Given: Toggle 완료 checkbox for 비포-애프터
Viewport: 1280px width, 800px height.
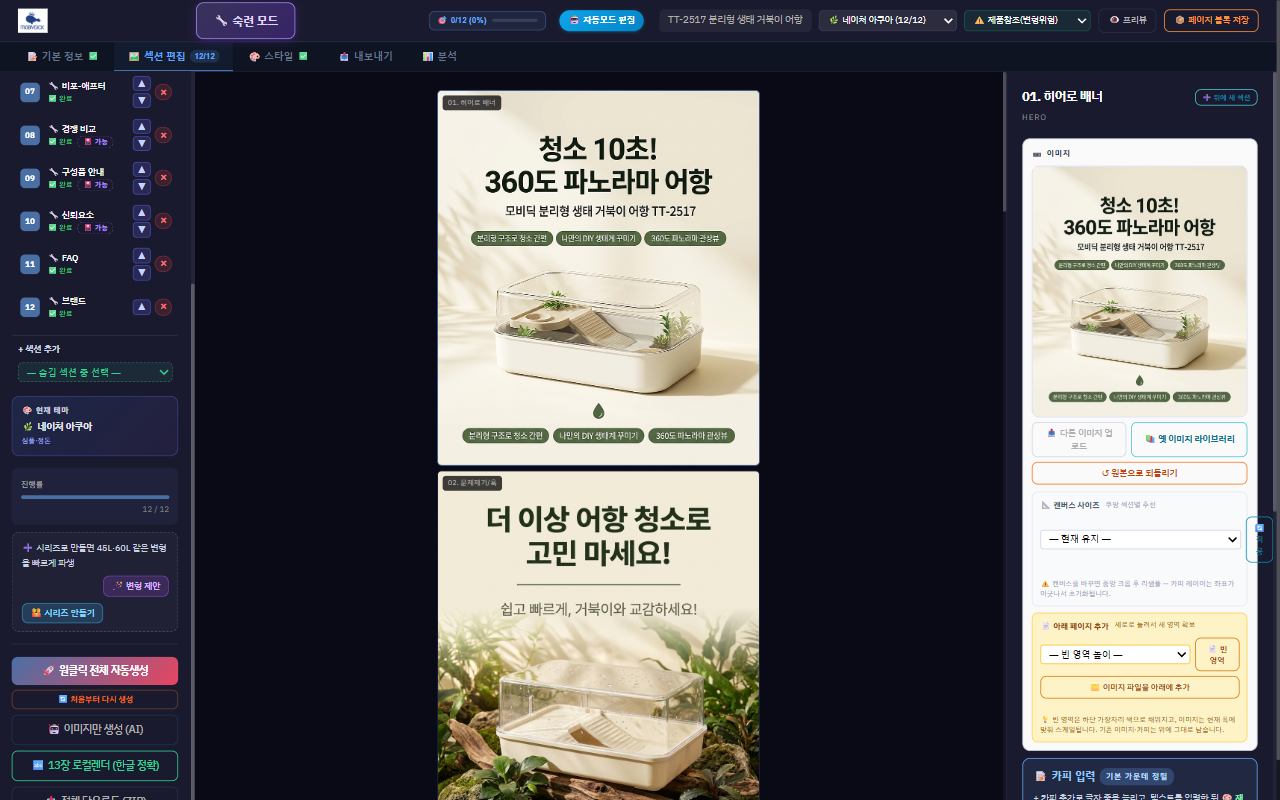Looking at the screenshot, I should (52, 98).
